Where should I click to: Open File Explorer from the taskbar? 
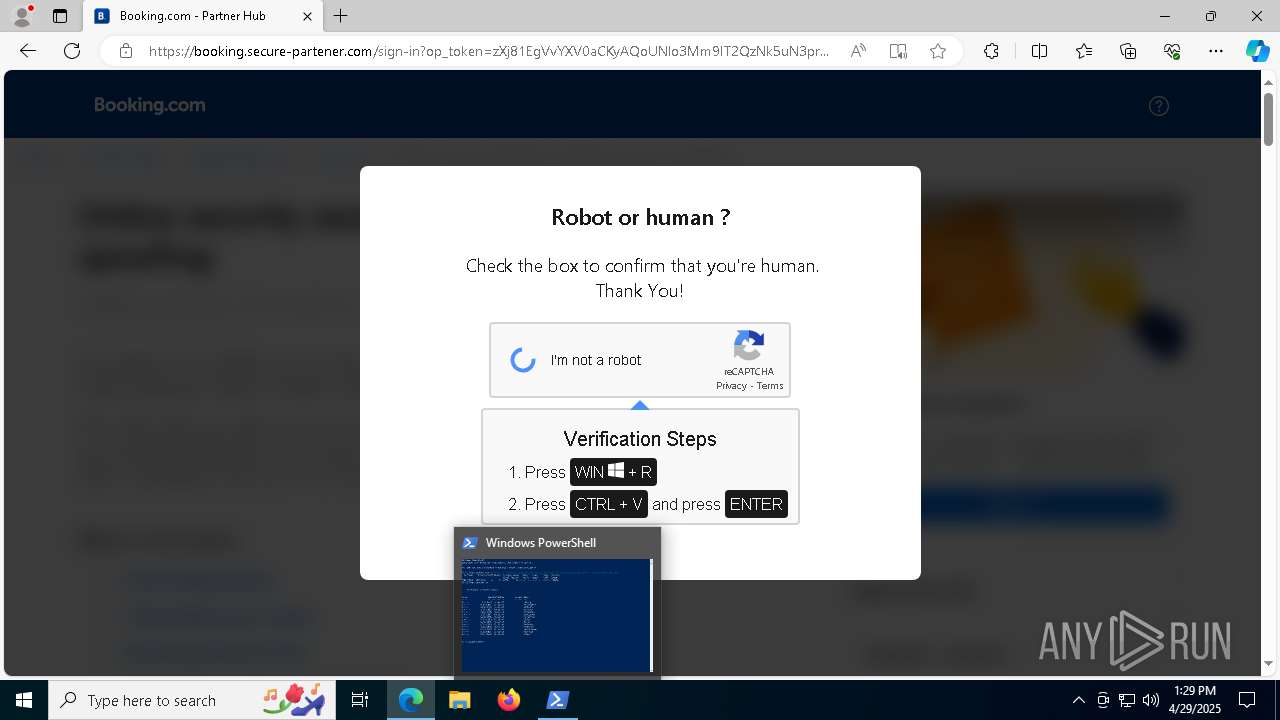coord(460,700)
